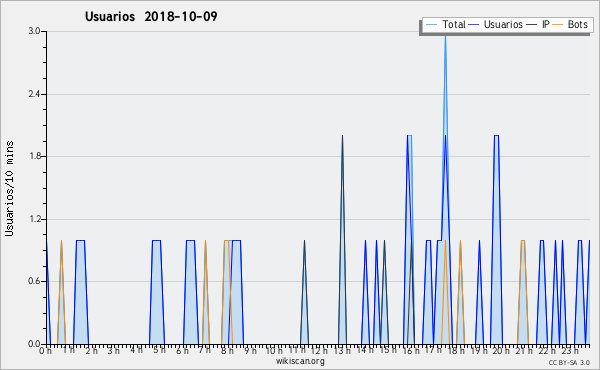600x370 pixels.
Task: Click the Usuarios/10 mins axis label
Action: (x=9, y=188)
